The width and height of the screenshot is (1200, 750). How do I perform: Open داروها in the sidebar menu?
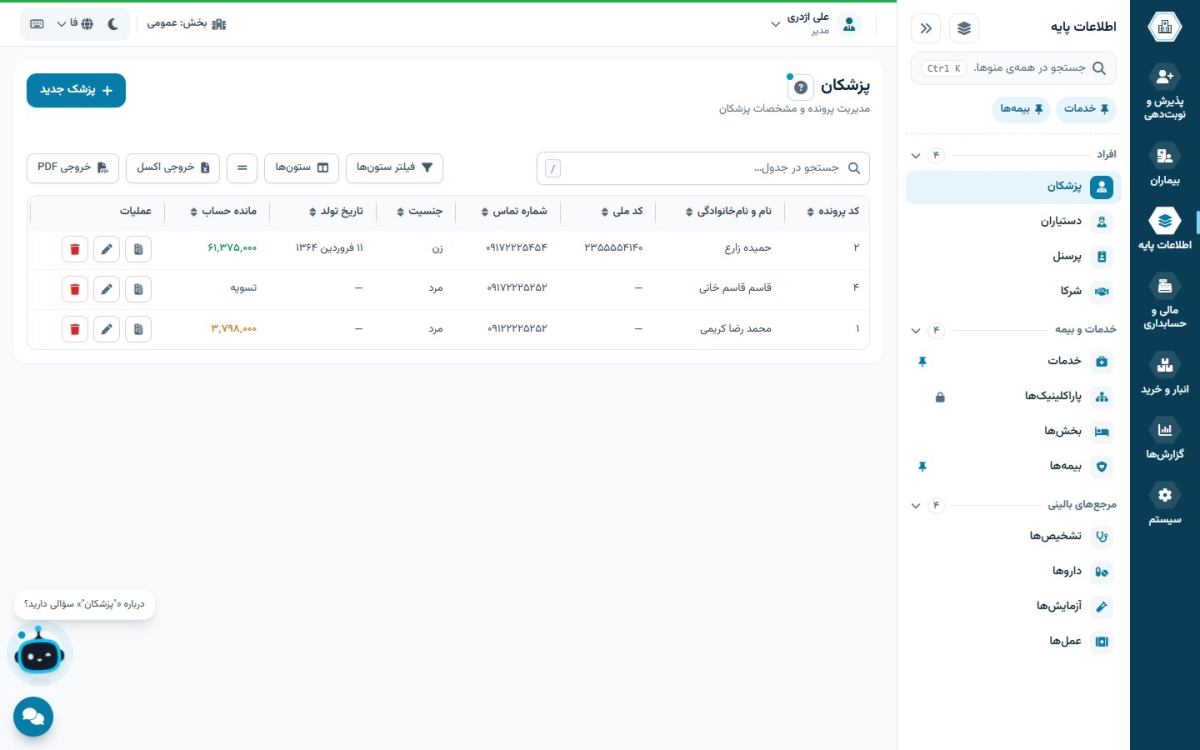[1014, 571]
